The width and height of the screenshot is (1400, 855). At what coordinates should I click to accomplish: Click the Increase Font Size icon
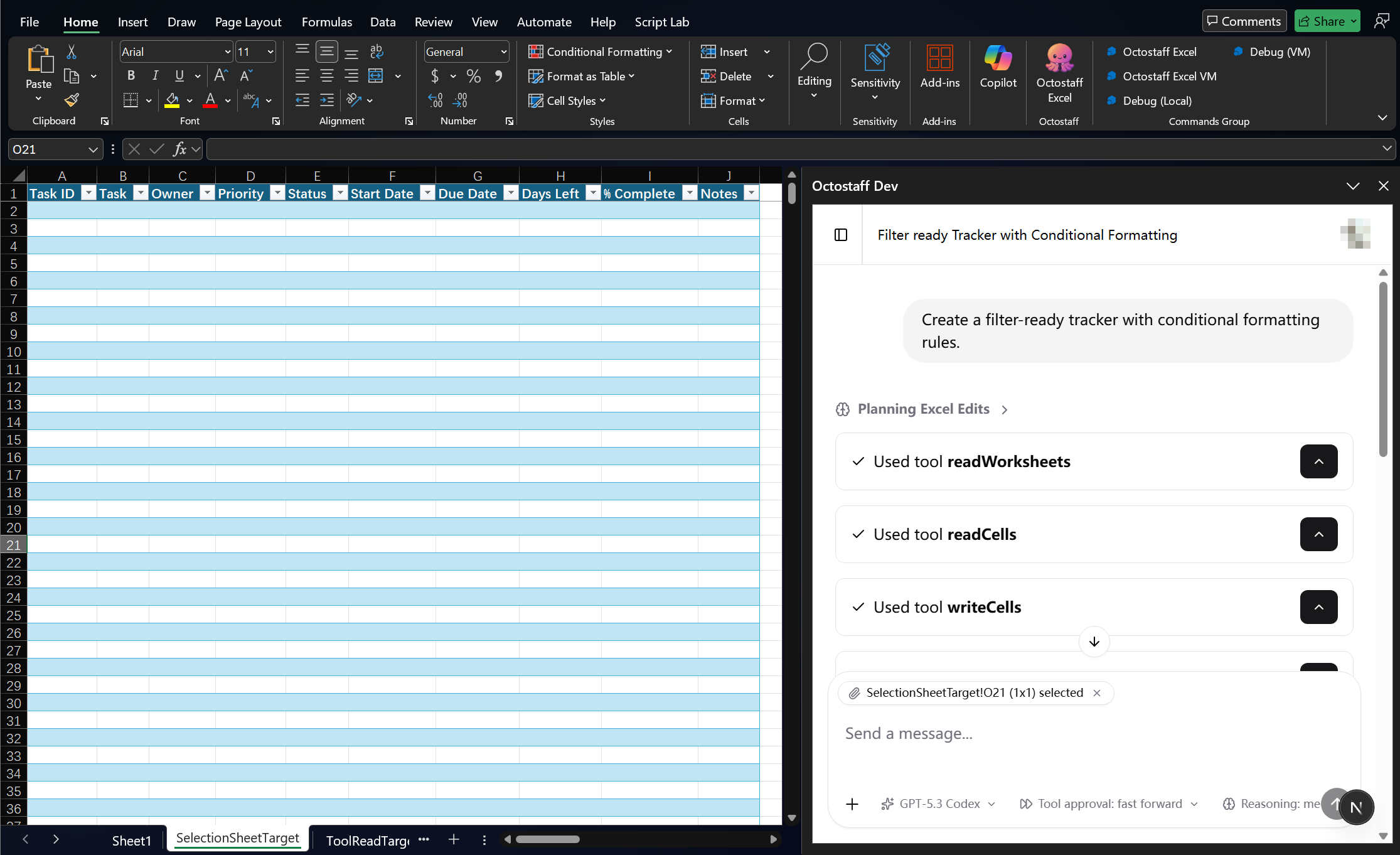(220, 76)
